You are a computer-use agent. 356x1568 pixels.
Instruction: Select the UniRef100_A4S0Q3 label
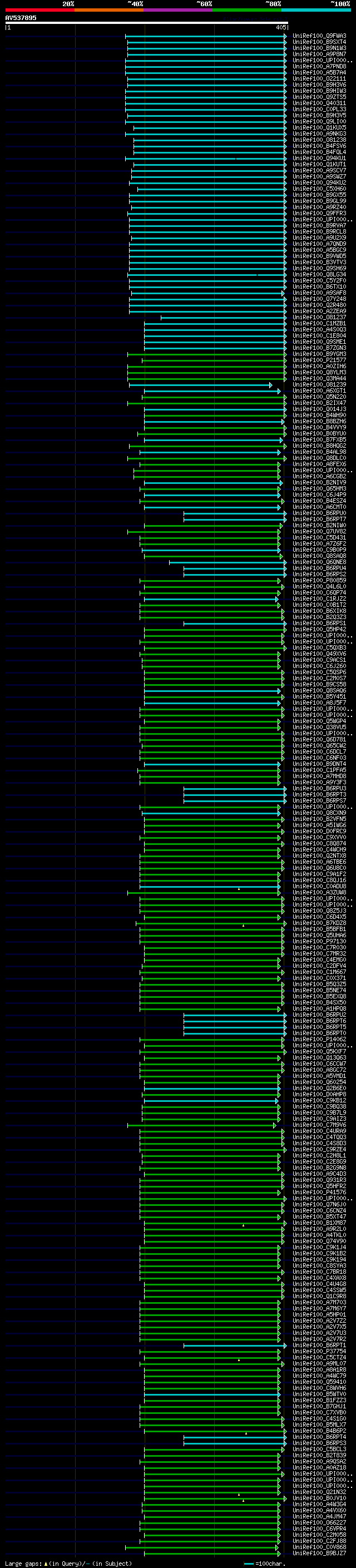point(319,329)
